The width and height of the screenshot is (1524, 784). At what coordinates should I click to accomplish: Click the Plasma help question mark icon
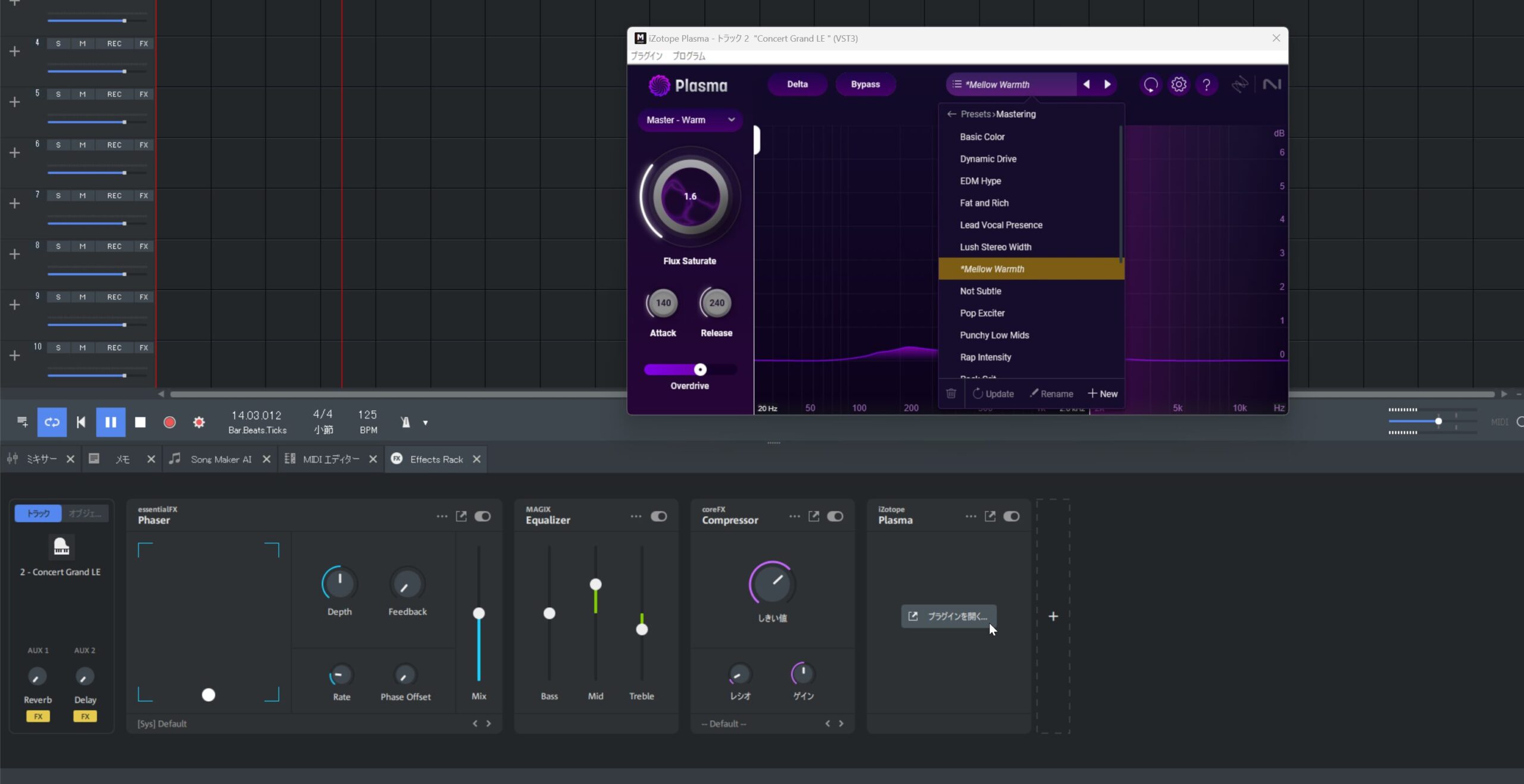[1207, 85]
